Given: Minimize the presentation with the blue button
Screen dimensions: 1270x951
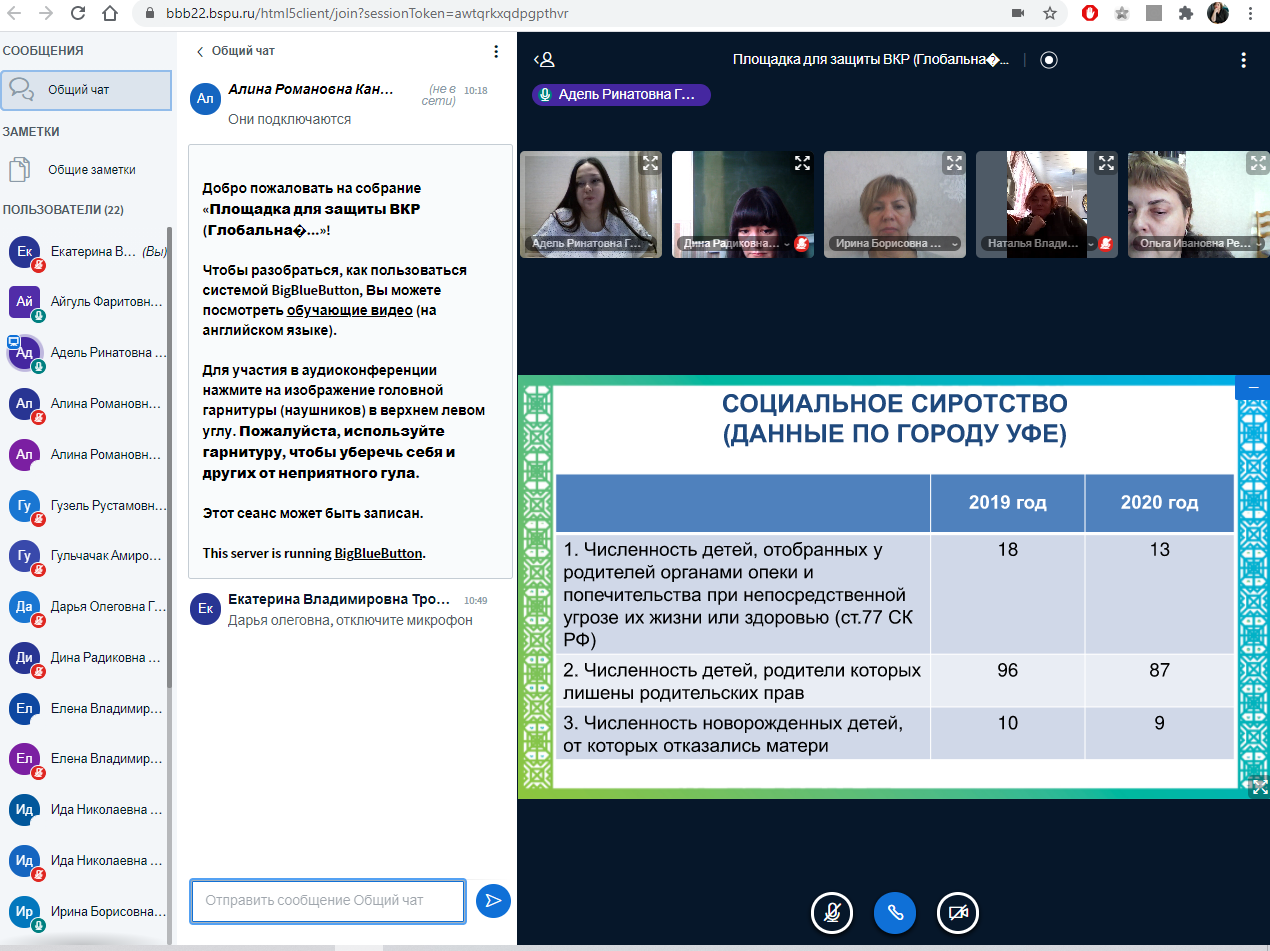Looking at the screenshot, I should [1252, 388].
